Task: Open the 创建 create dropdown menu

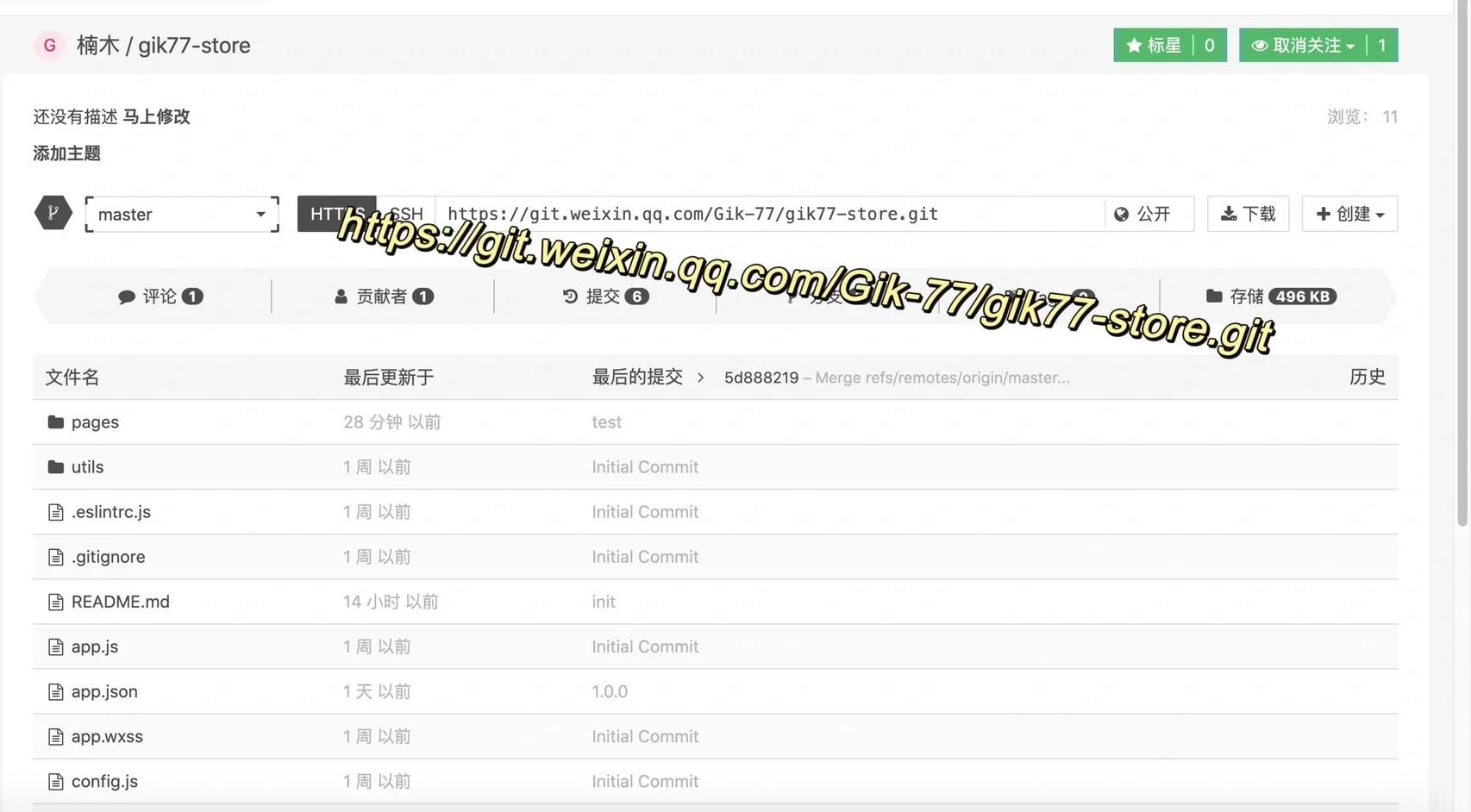Action: click(x=1349, y=213)
